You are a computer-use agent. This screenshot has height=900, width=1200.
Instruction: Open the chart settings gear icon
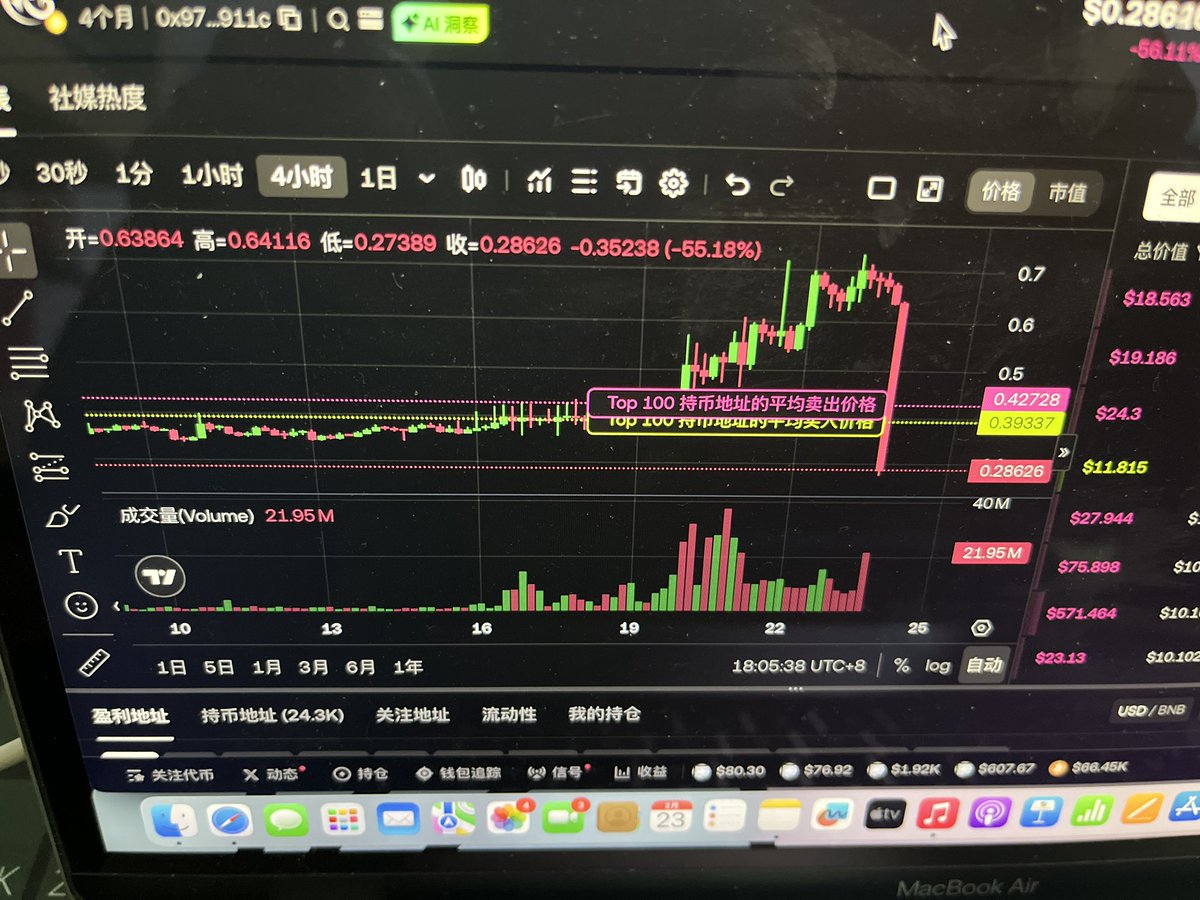pos(673,183)
